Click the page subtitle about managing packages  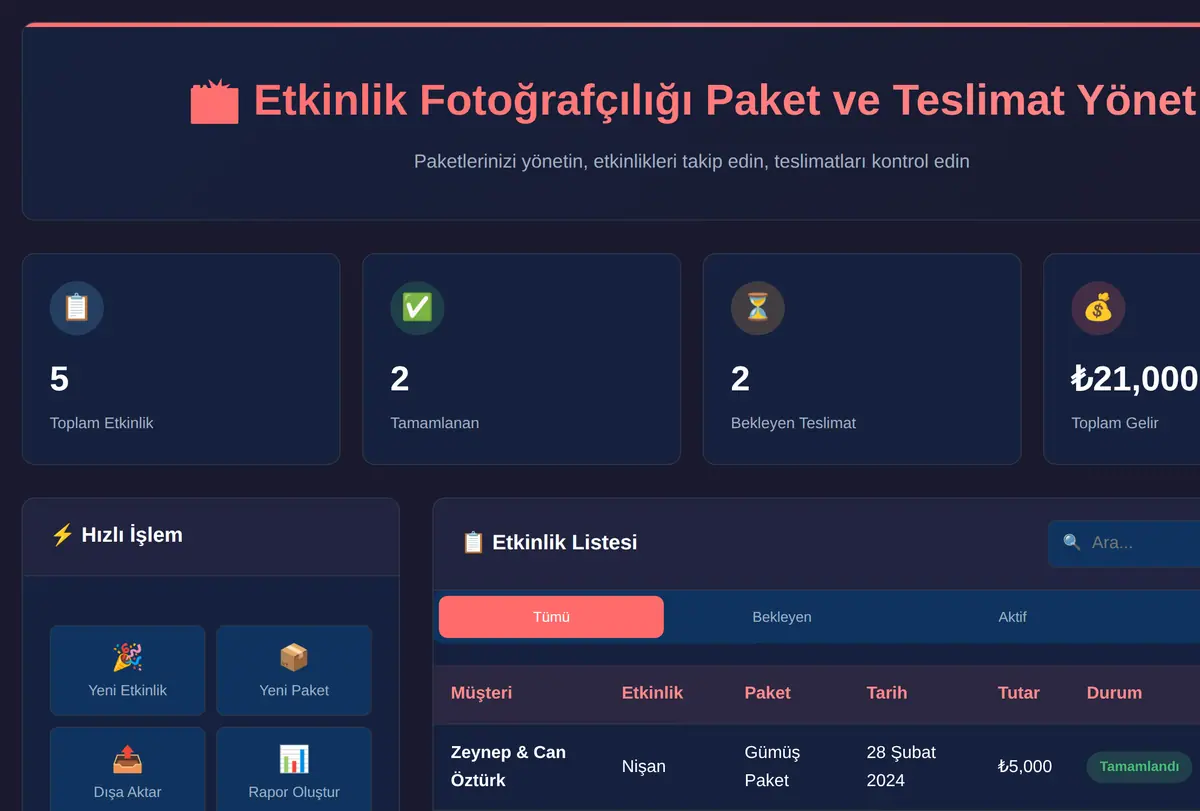pyautogui.click(x=692, y=161)
